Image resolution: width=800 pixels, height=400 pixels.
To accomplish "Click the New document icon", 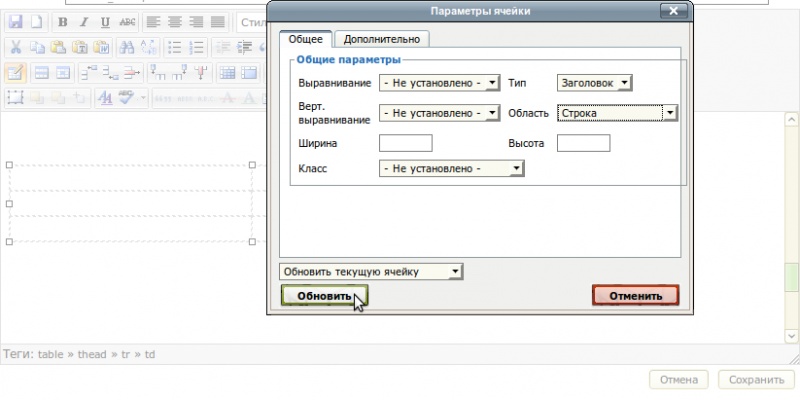I will (35, 22).
